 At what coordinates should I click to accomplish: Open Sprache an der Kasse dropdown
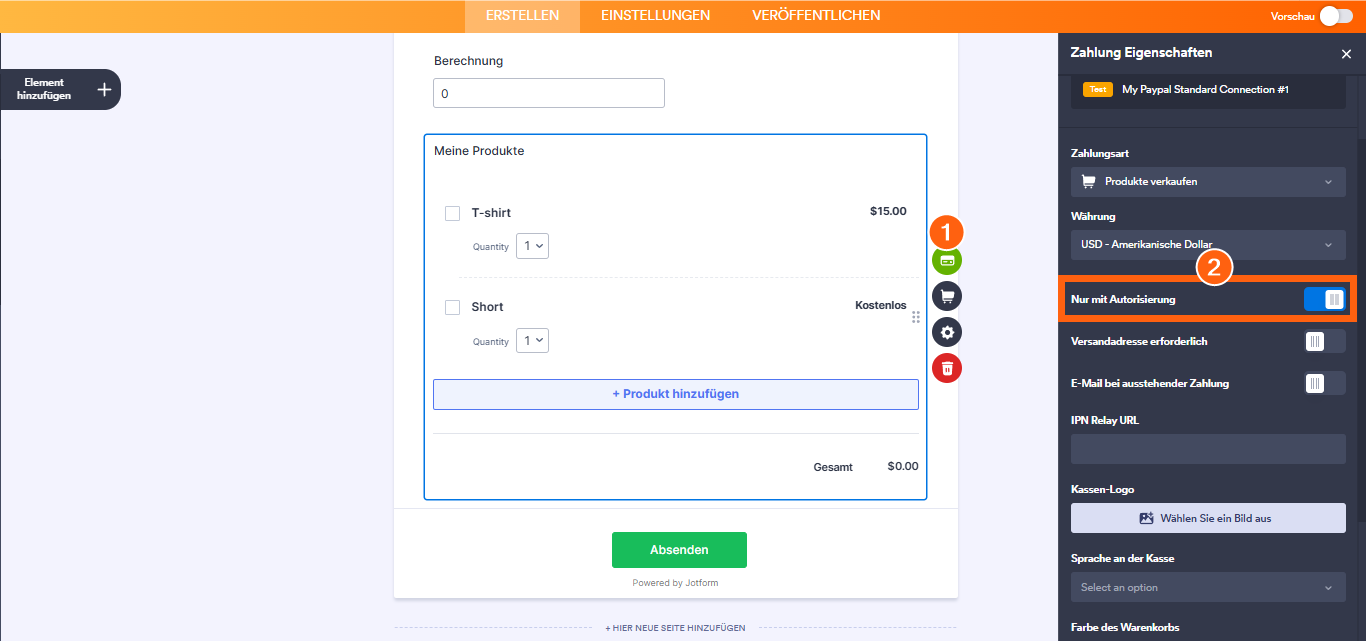1208,587
